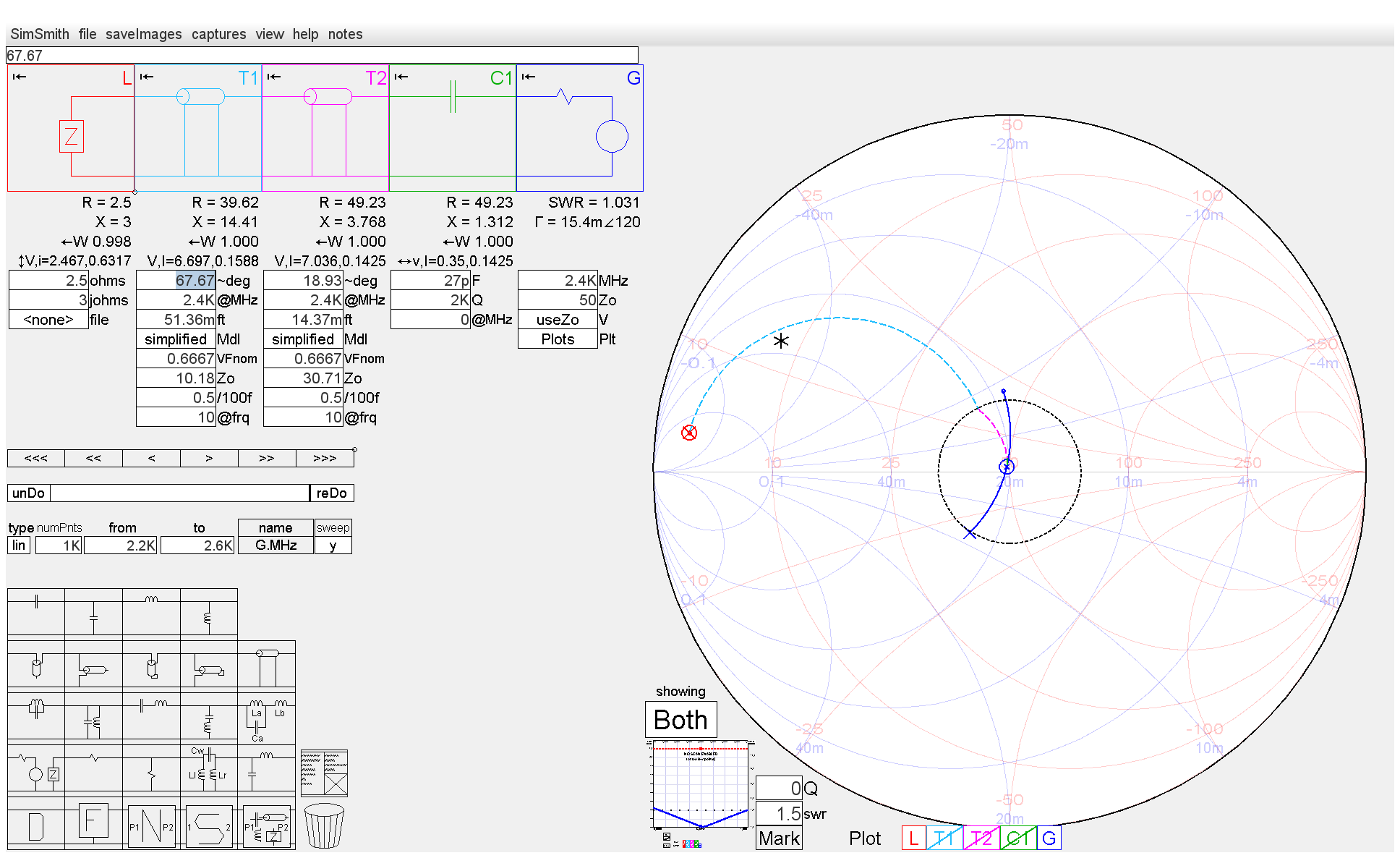Select the S-parameter two-port block icon
The height and width of the screenshot is (858, 1400).
(209, 826)
